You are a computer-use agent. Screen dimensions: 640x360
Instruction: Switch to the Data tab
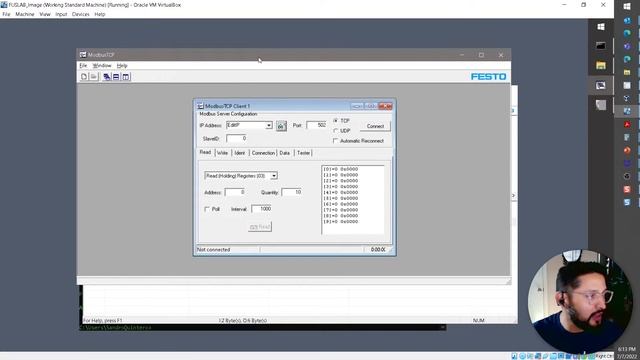[285, 153]
